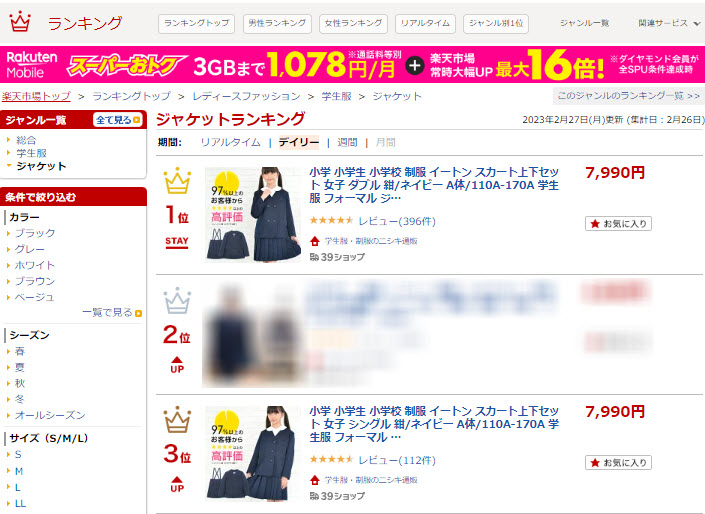Click the star お気に入り button for third product
Image resolution: width=705 pixels, height=514 pixels.
point(618,462)
